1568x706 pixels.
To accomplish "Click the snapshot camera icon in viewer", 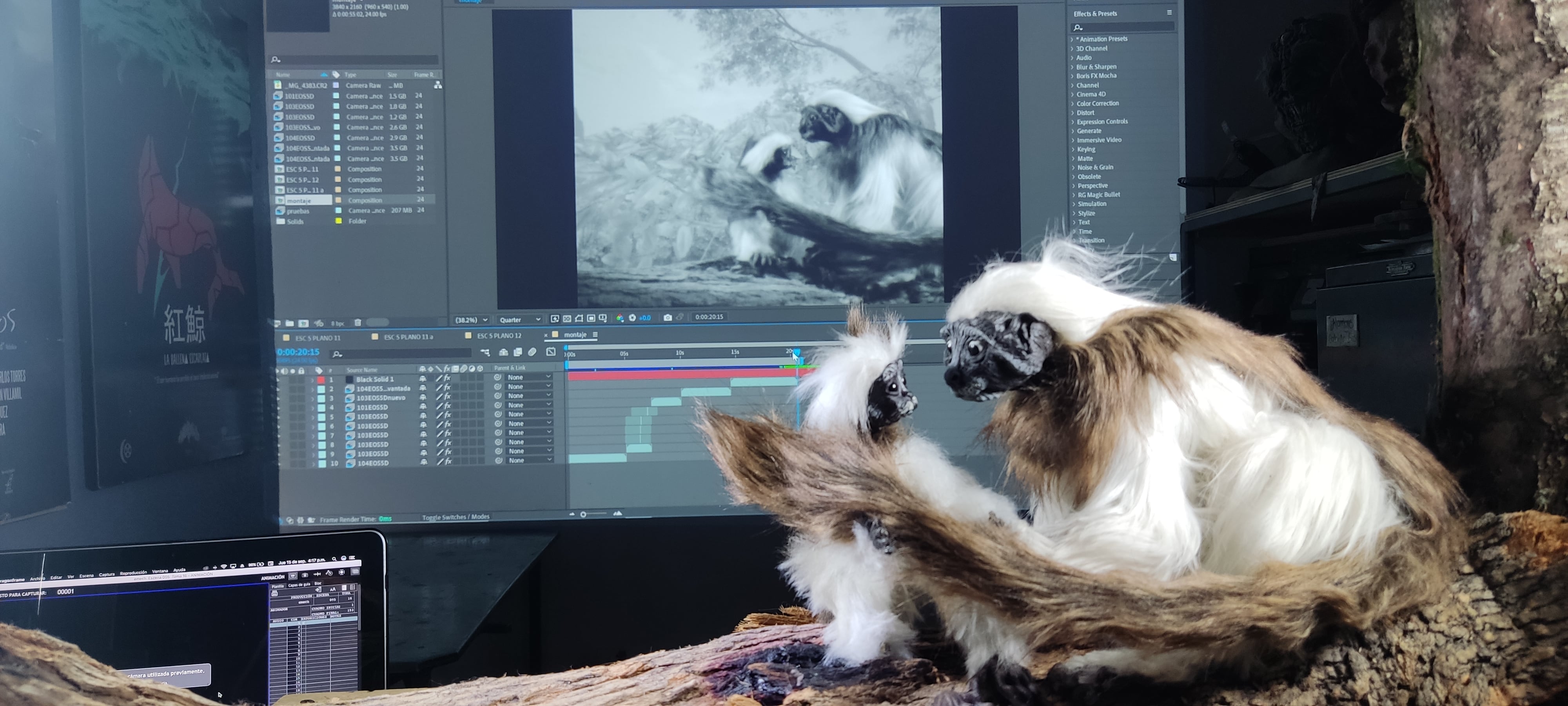I will click(x=667, y=317).
